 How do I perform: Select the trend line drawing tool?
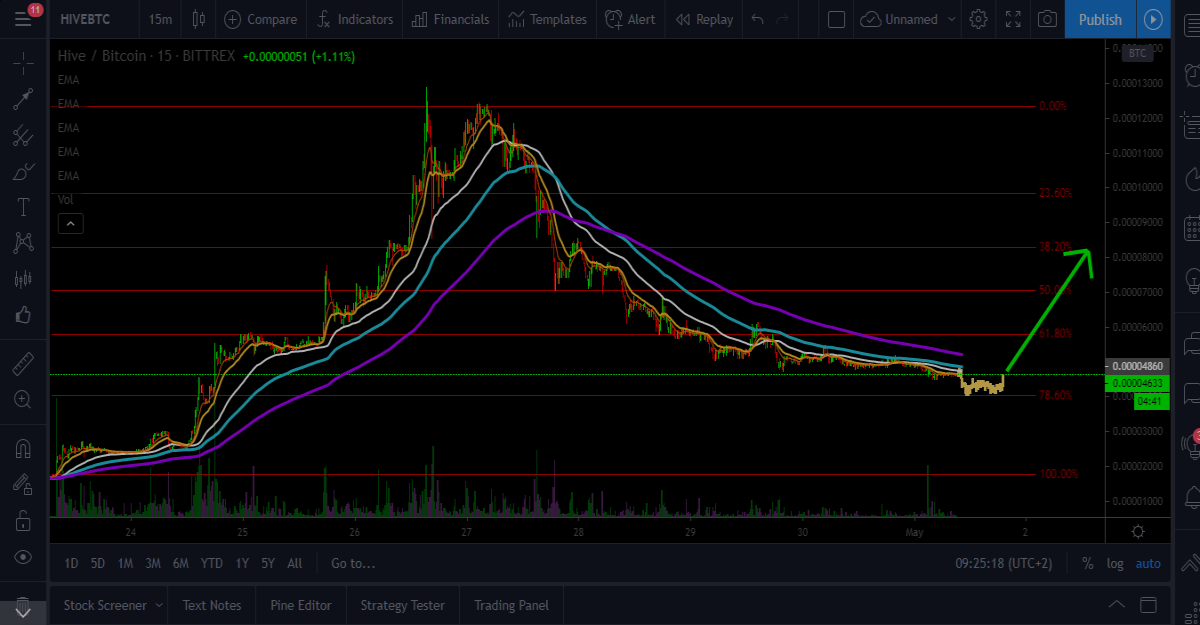[24, 99]
